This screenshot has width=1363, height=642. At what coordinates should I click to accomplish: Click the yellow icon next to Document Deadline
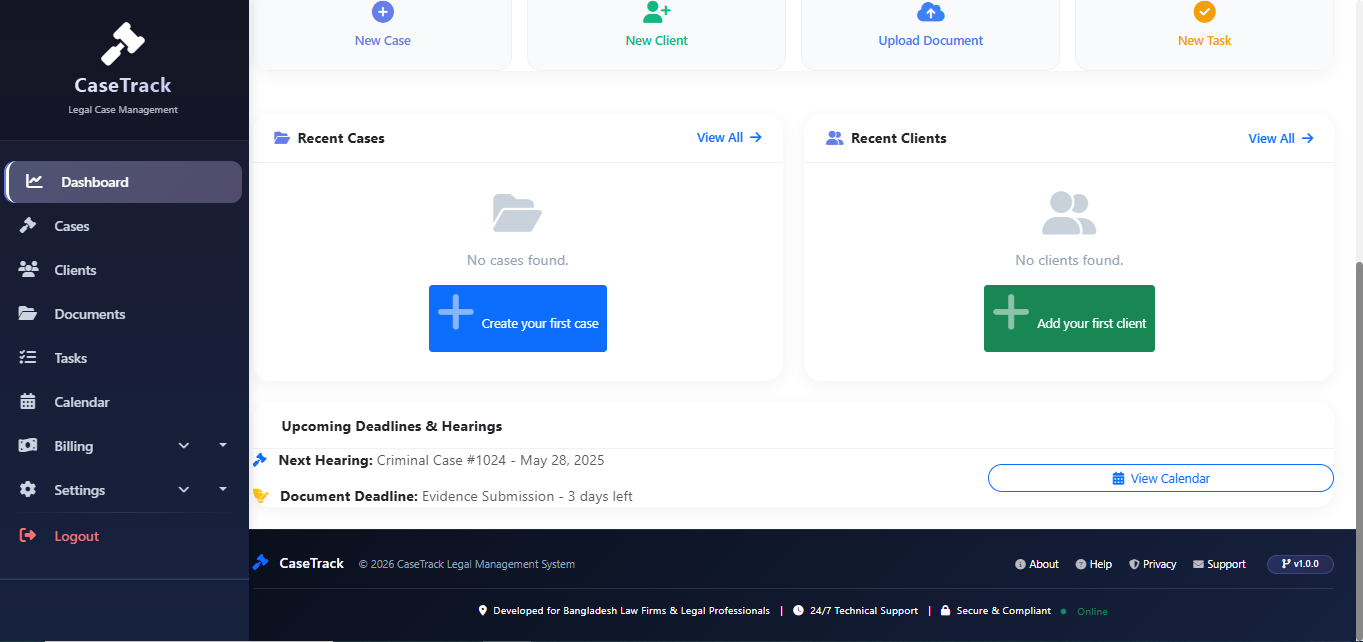tap(260, 495)
